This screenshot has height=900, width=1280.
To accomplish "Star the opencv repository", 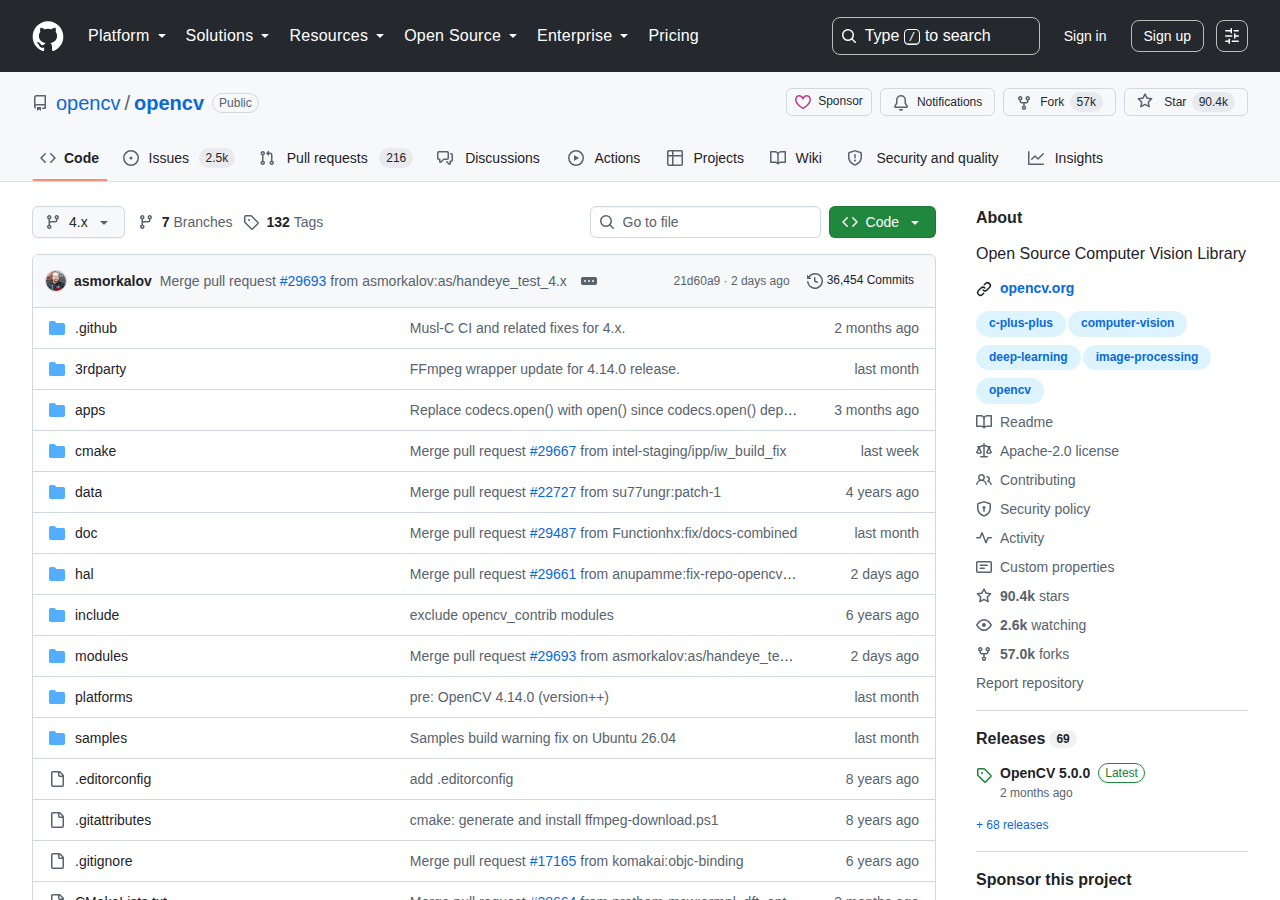I will coord(1186,102).
